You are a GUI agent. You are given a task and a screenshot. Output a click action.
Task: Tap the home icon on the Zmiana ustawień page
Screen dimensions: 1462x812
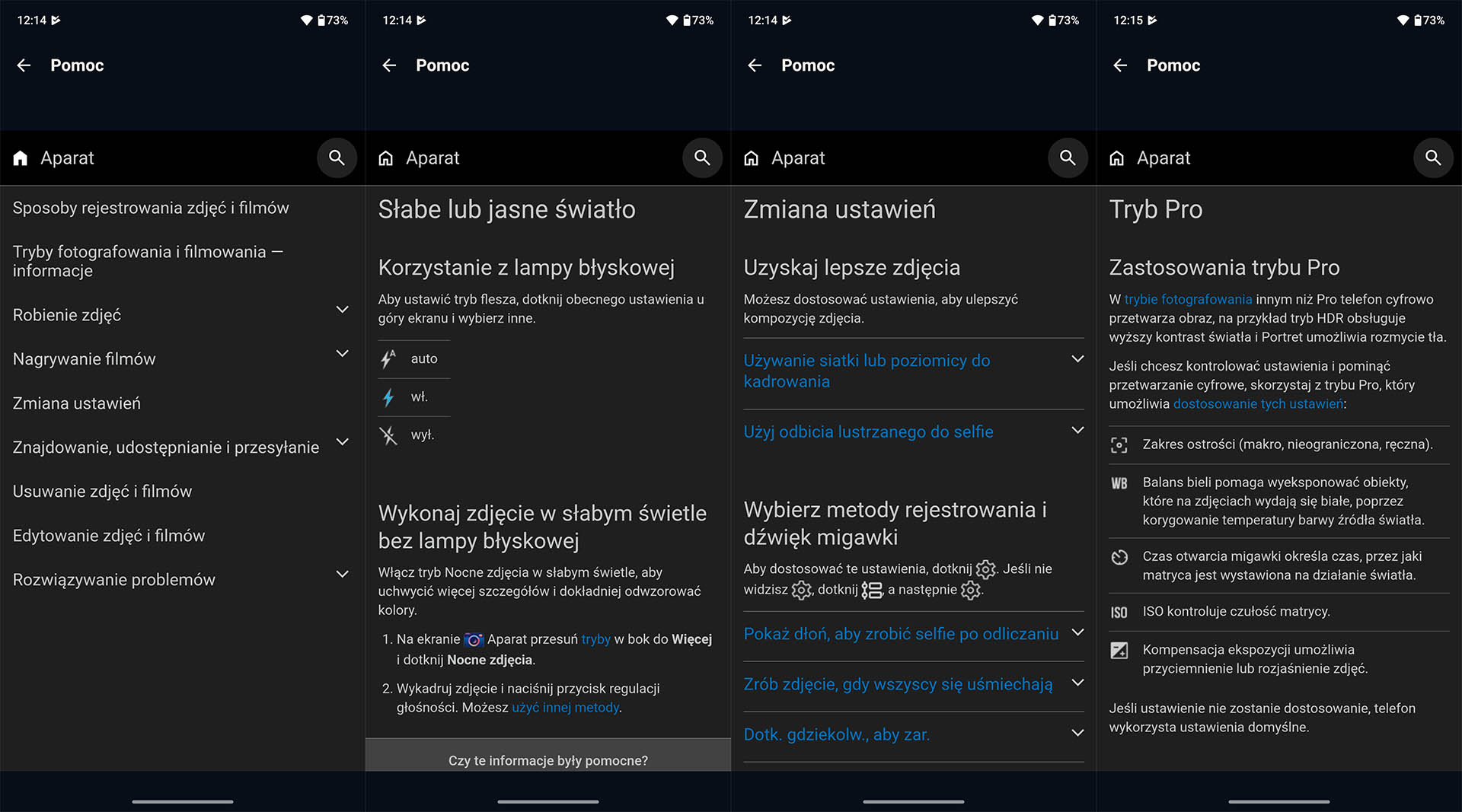[752, 158]
